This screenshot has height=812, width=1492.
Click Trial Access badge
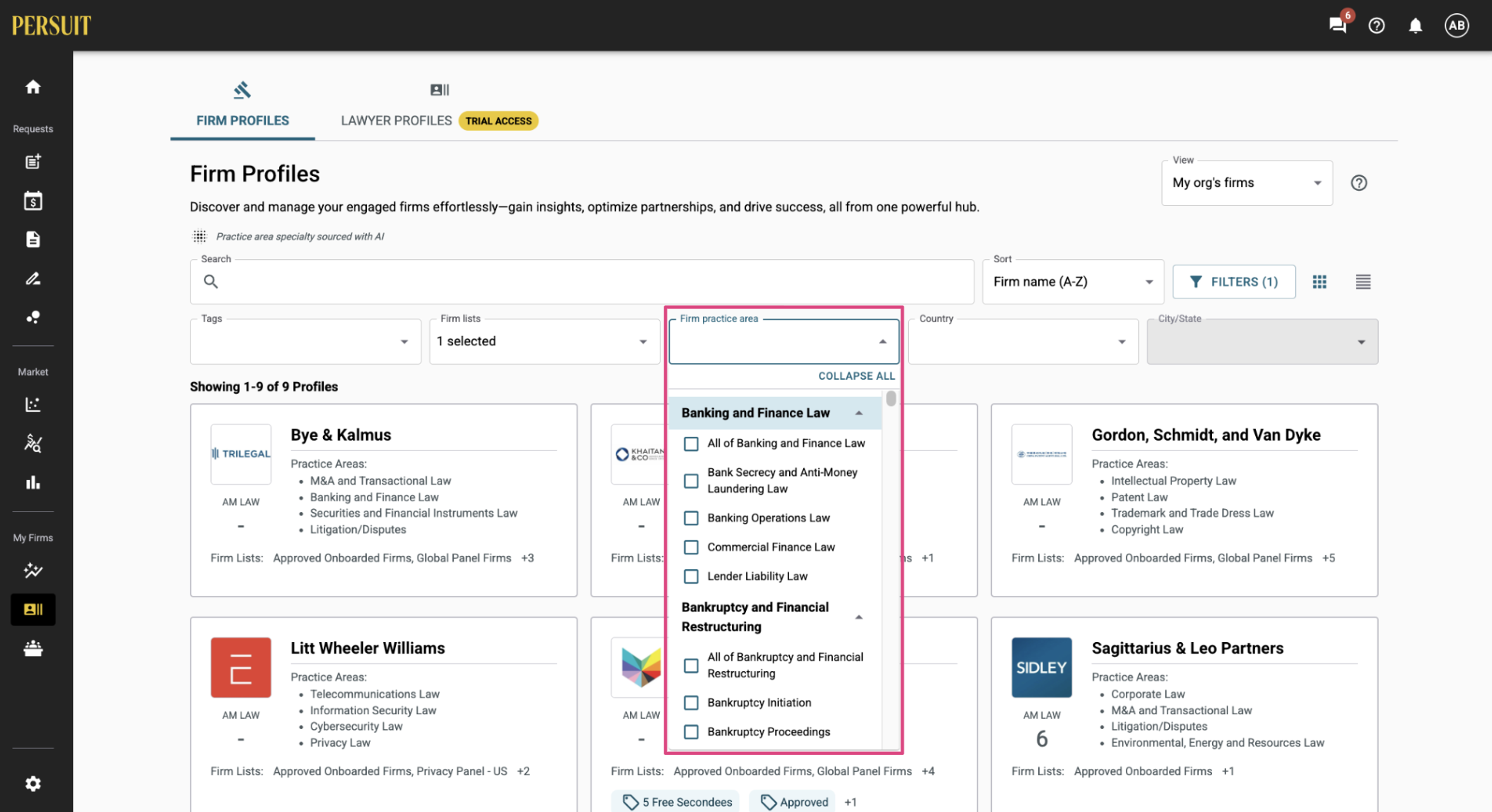498,121
